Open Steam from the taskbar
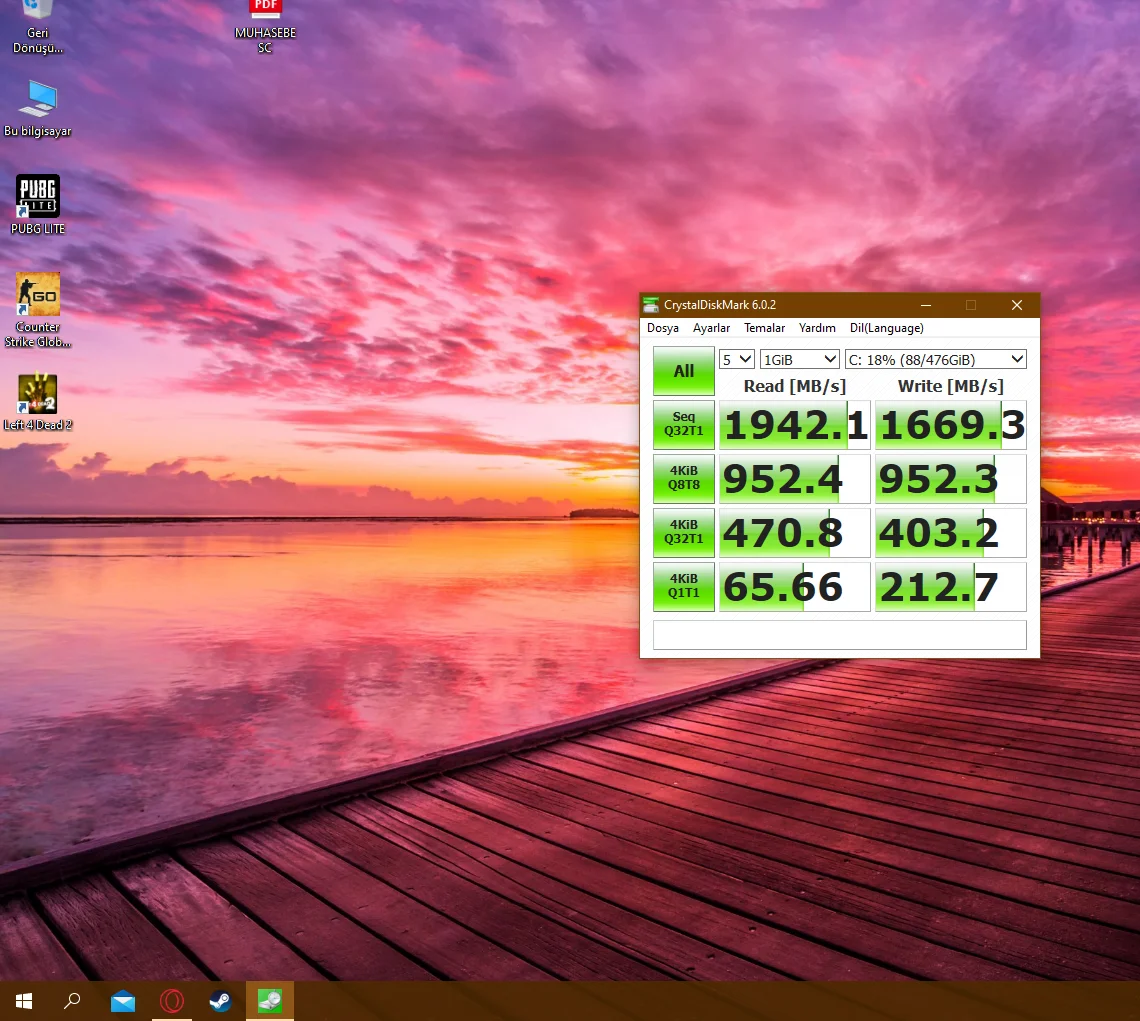Image resolution: width=1140 pixels, height=1021 pixels. pyautogui.click(x=220, y=1001)
